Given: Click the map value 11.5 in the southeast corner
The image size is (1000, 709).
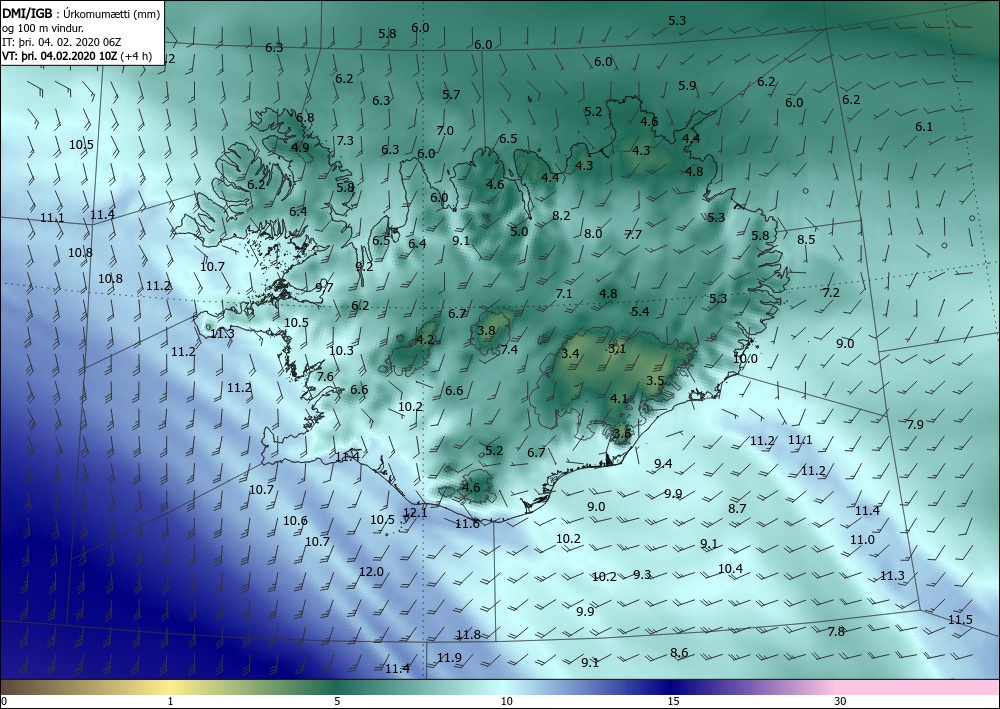Looking at the screenshot, I should (960, 619).
